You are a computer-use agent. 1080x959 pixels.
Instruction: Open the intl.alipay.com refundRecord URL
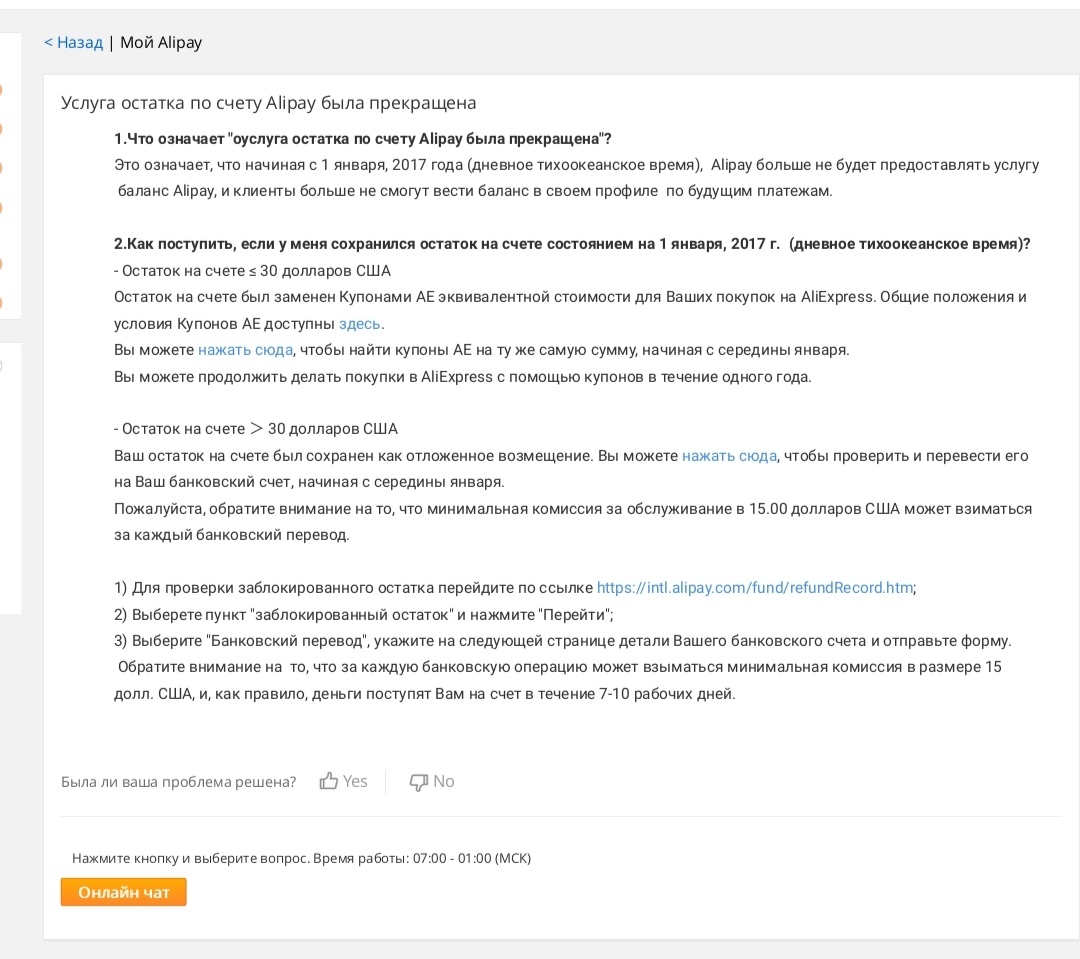pyautogui.click(x=755, y=588)
